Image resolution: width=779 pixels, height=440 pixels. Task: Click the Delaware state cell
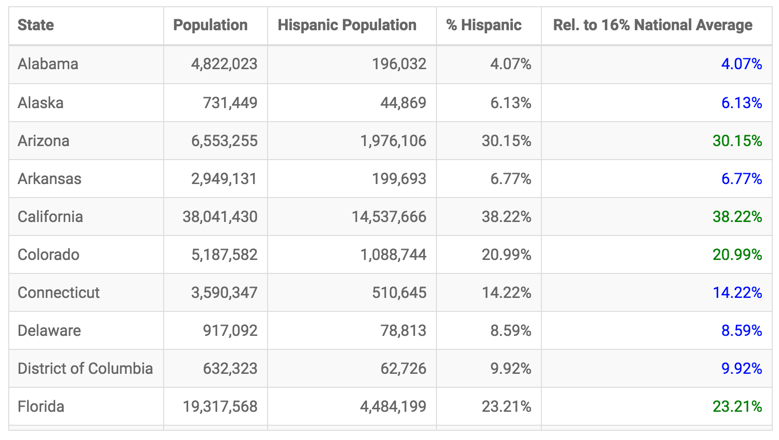coord(49,331)
